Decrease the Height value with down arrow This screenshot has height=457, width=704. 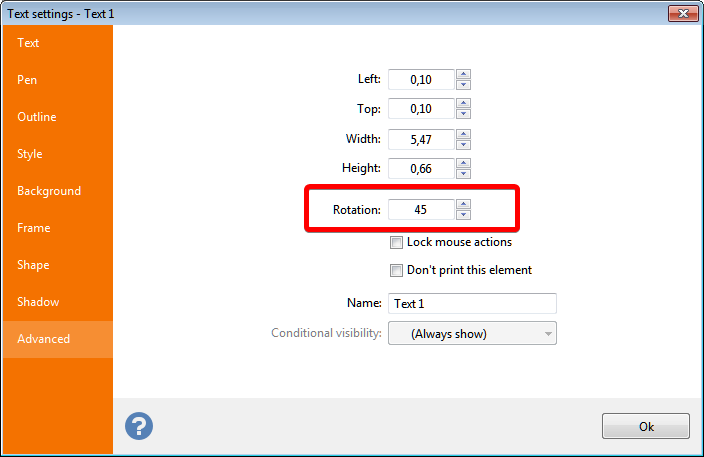463,175
